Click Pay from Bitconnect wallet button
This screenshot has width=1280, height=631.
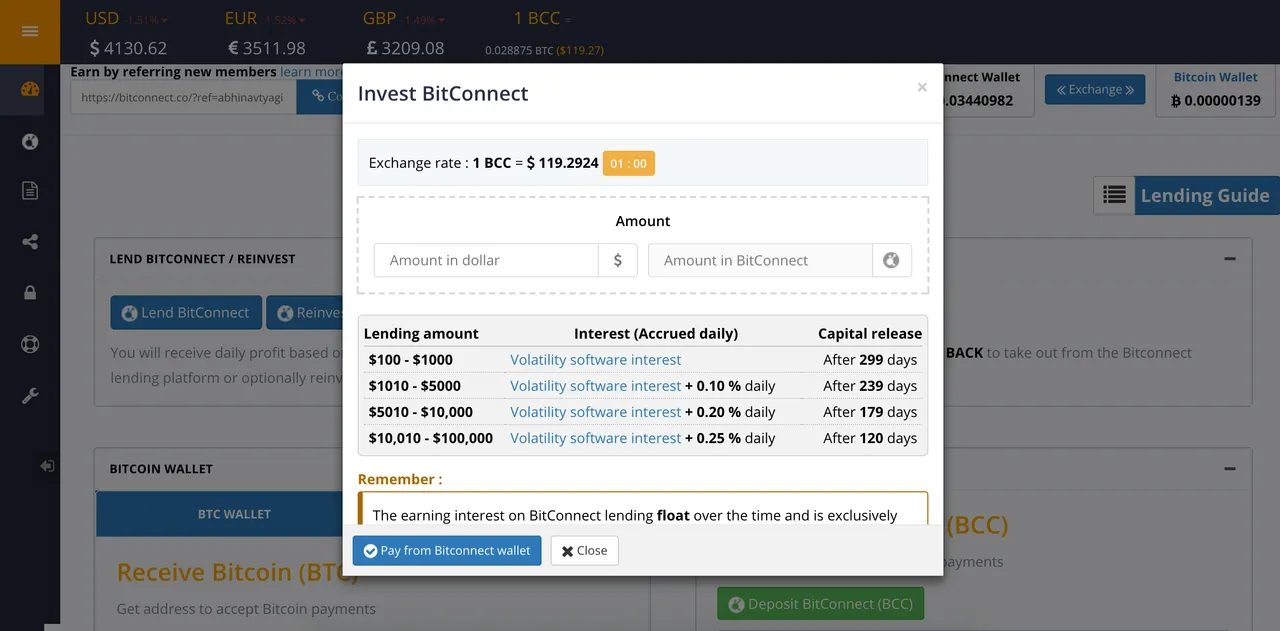click(447, 550)
